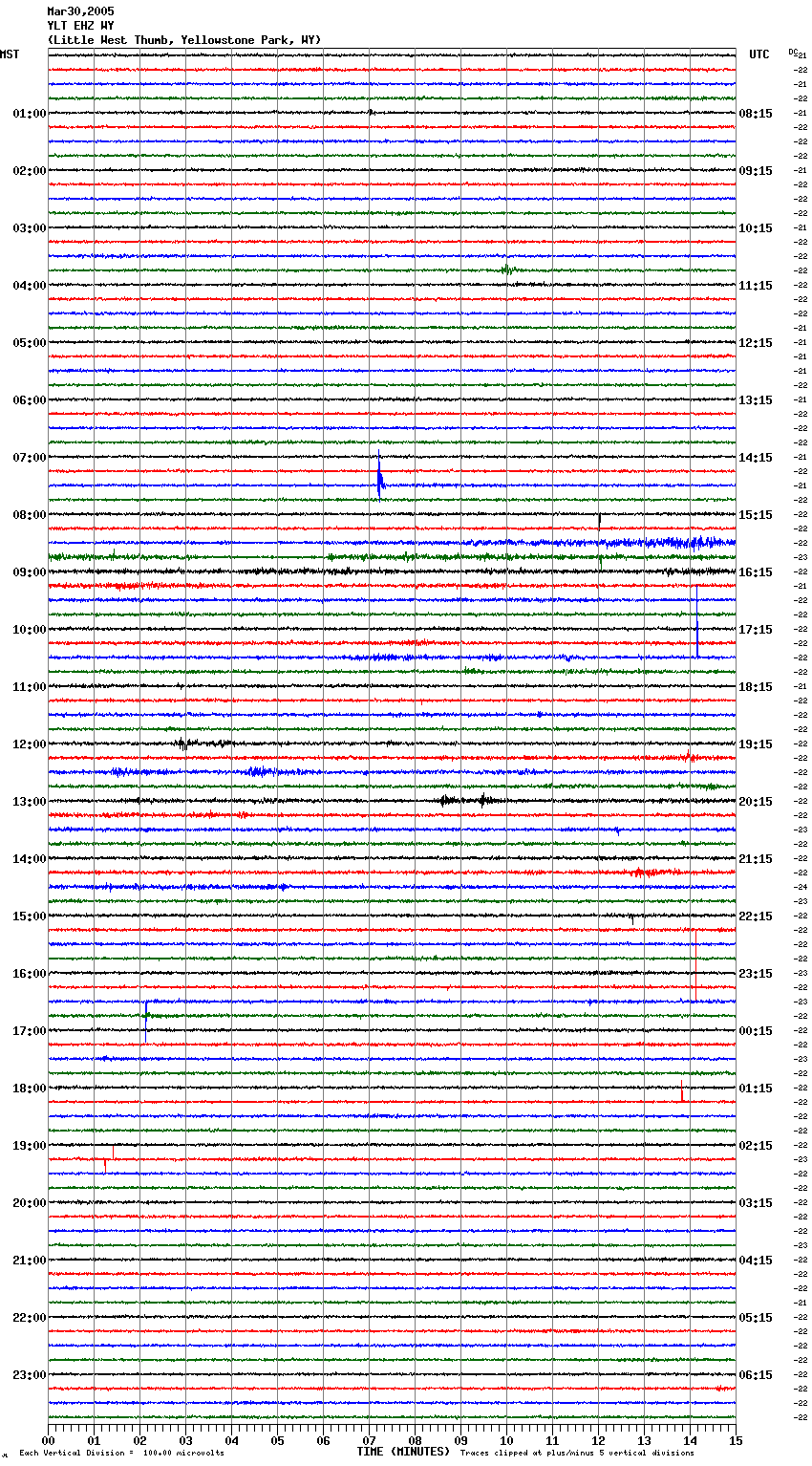Click the 14:15 UTC time label

756,458
